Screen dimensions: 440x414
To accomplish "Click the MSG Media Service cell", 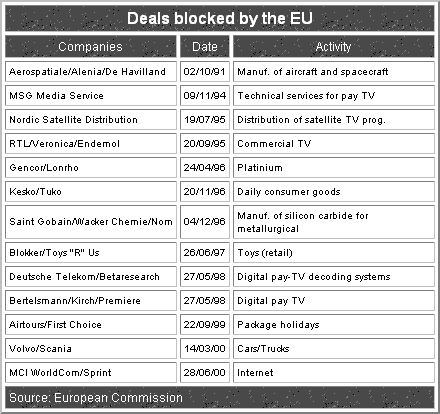I will coord(91,95).
